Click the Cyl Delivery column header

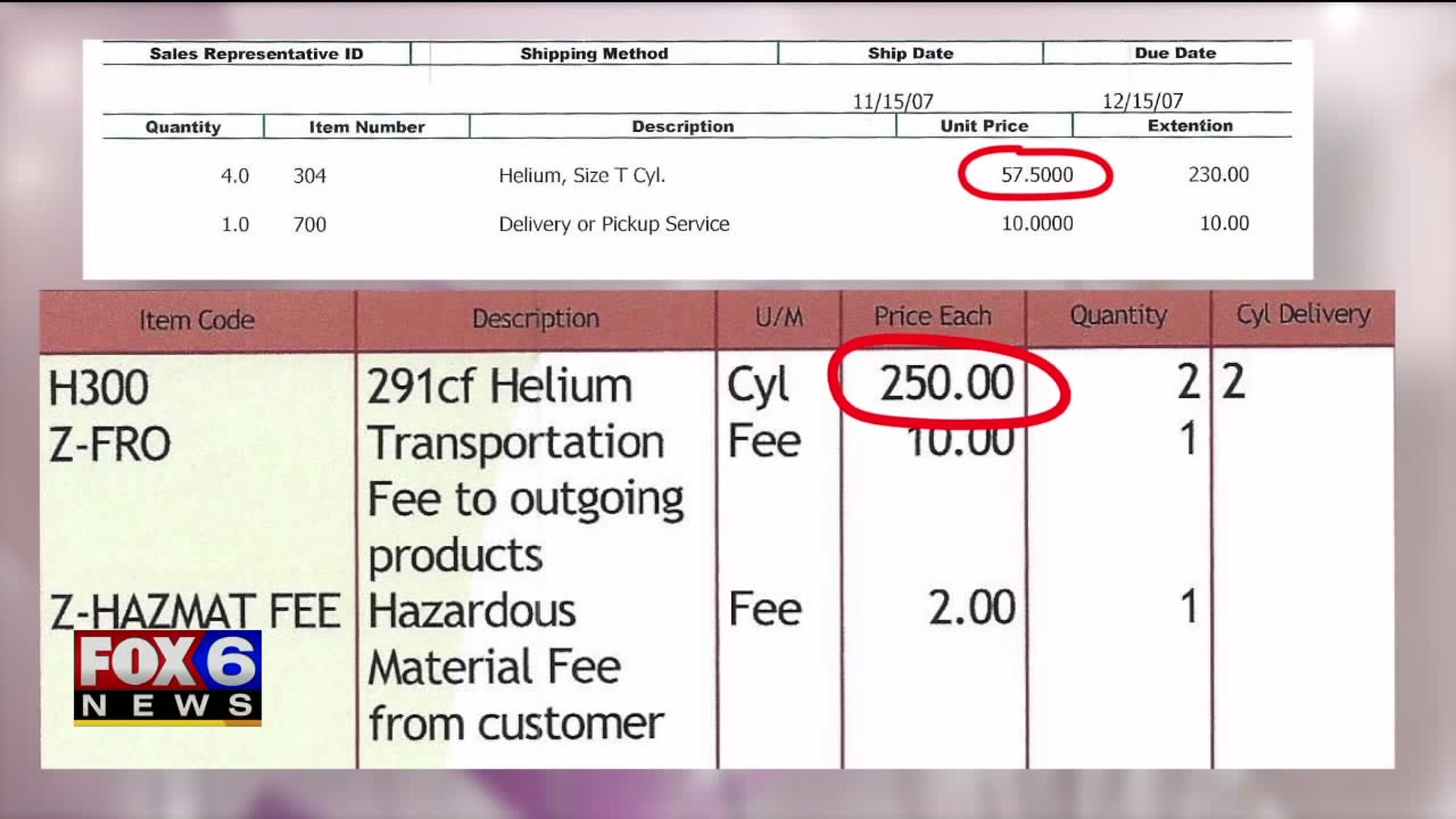(1303, 314)
